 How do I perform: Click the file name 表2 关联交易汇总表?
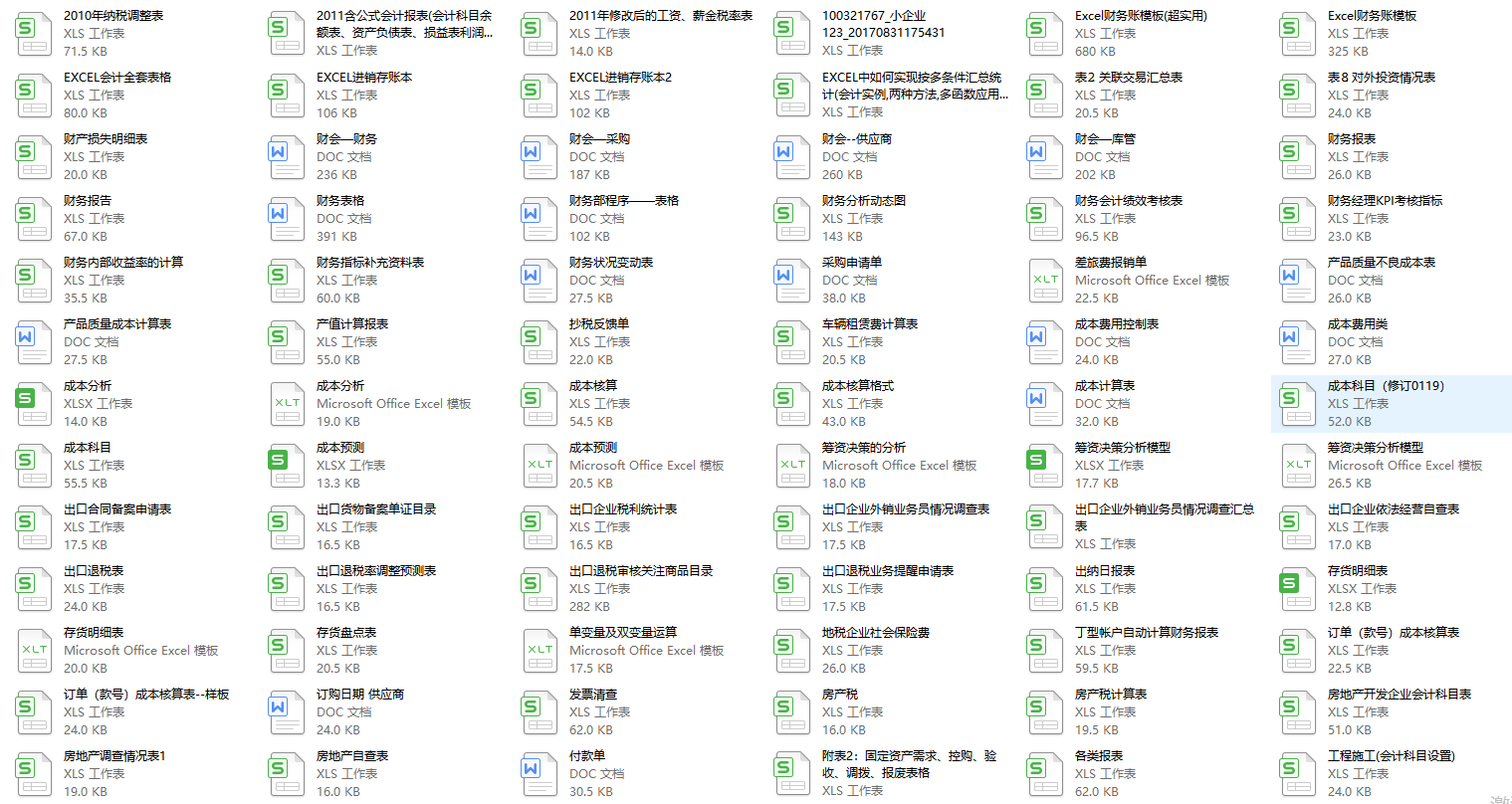tap(1129, 78)
